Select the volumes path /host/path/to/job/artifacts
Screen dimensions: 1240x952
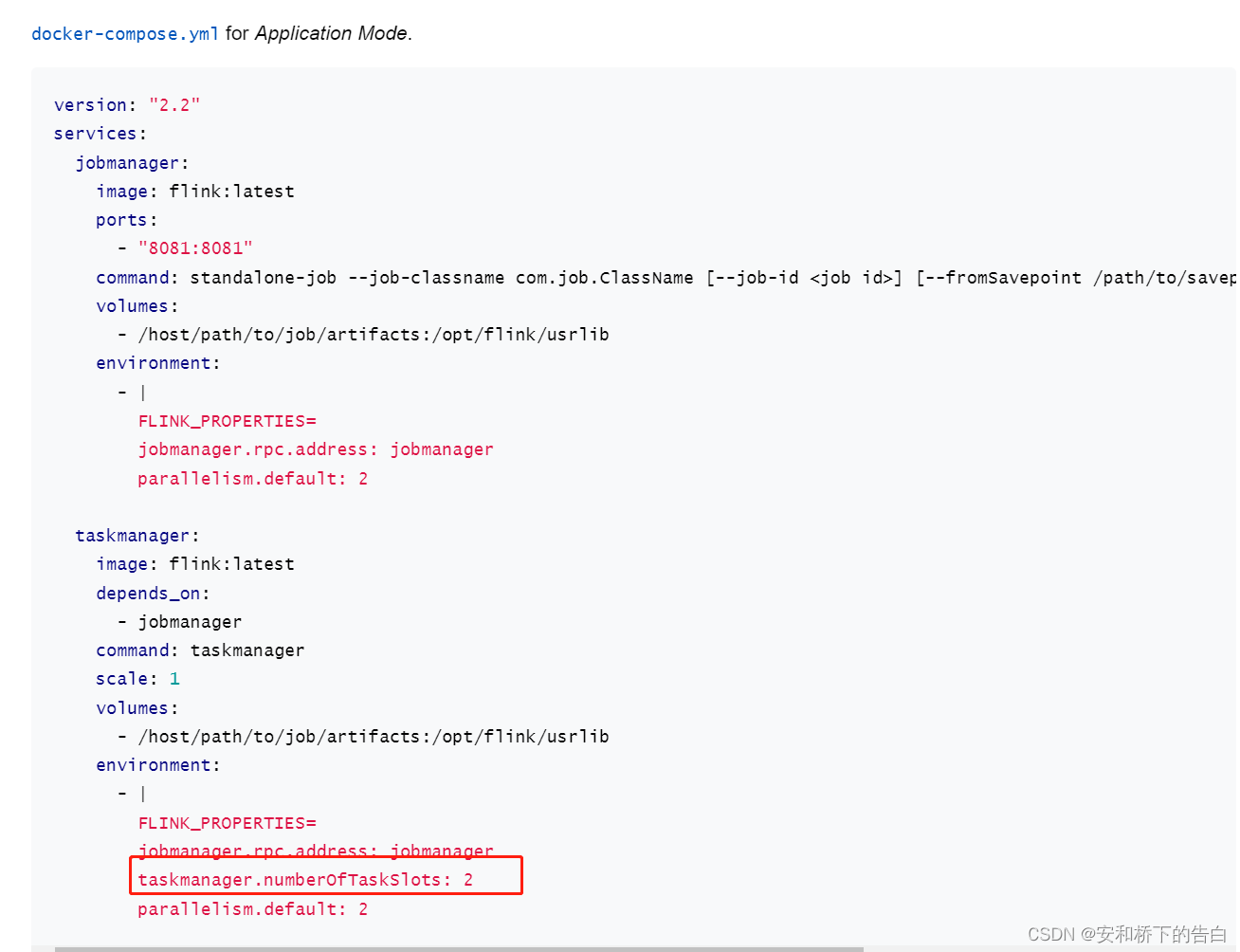point(370,334)
